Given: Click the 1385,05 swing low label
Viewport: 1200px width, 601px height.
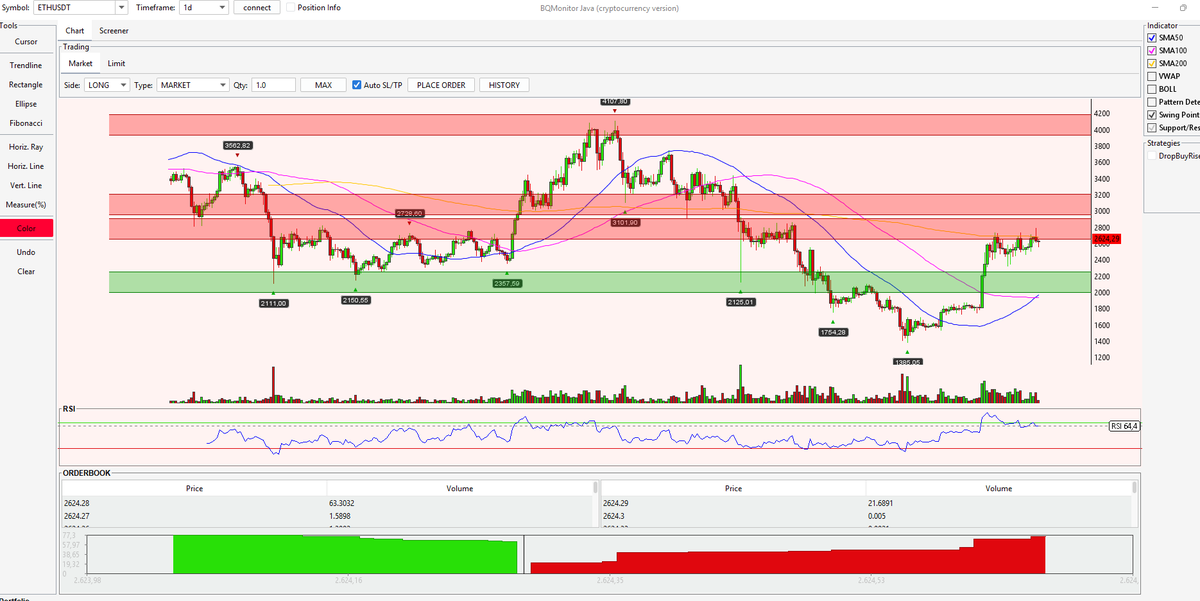Looking at the screenshot, I should 907,362.
